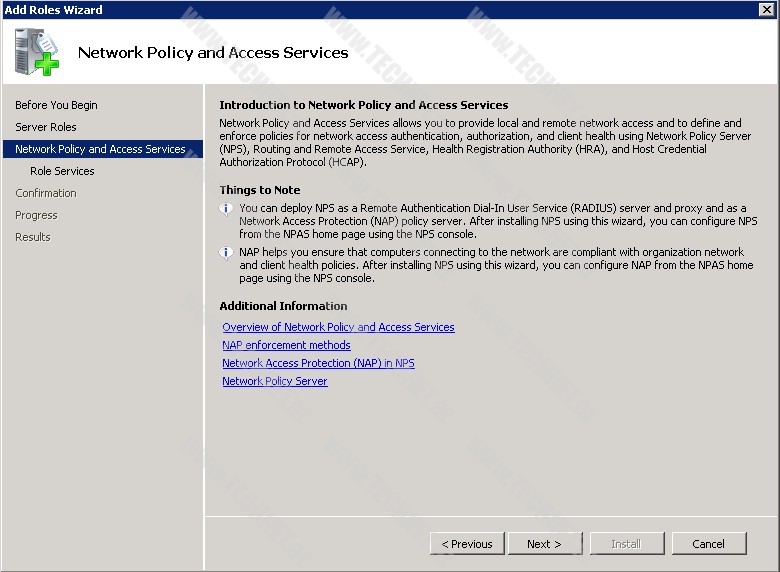Close the Add Roles Wizard window
The height and width of the screenshot is (572, 780).
pyautogui.click(x=767, y=9)
